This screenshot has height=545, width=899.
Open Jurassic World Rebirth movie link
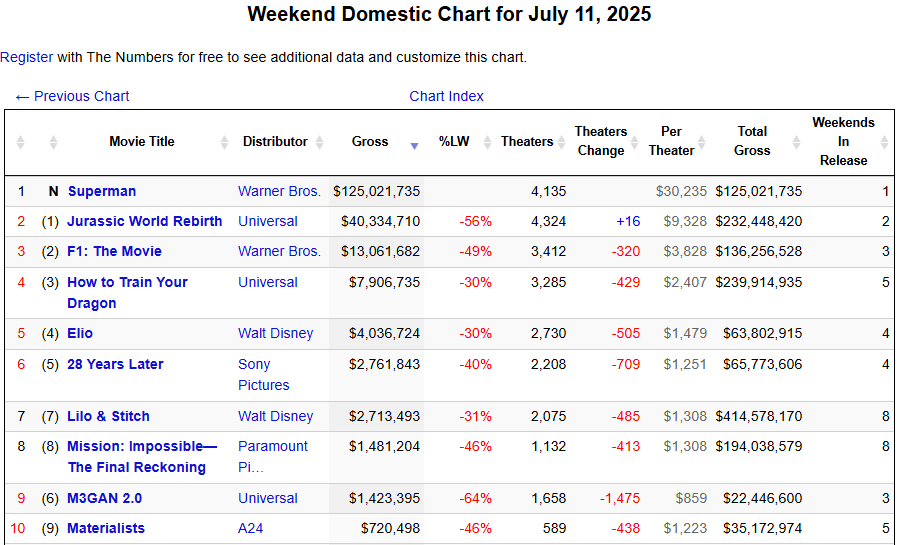pos(144,221)
